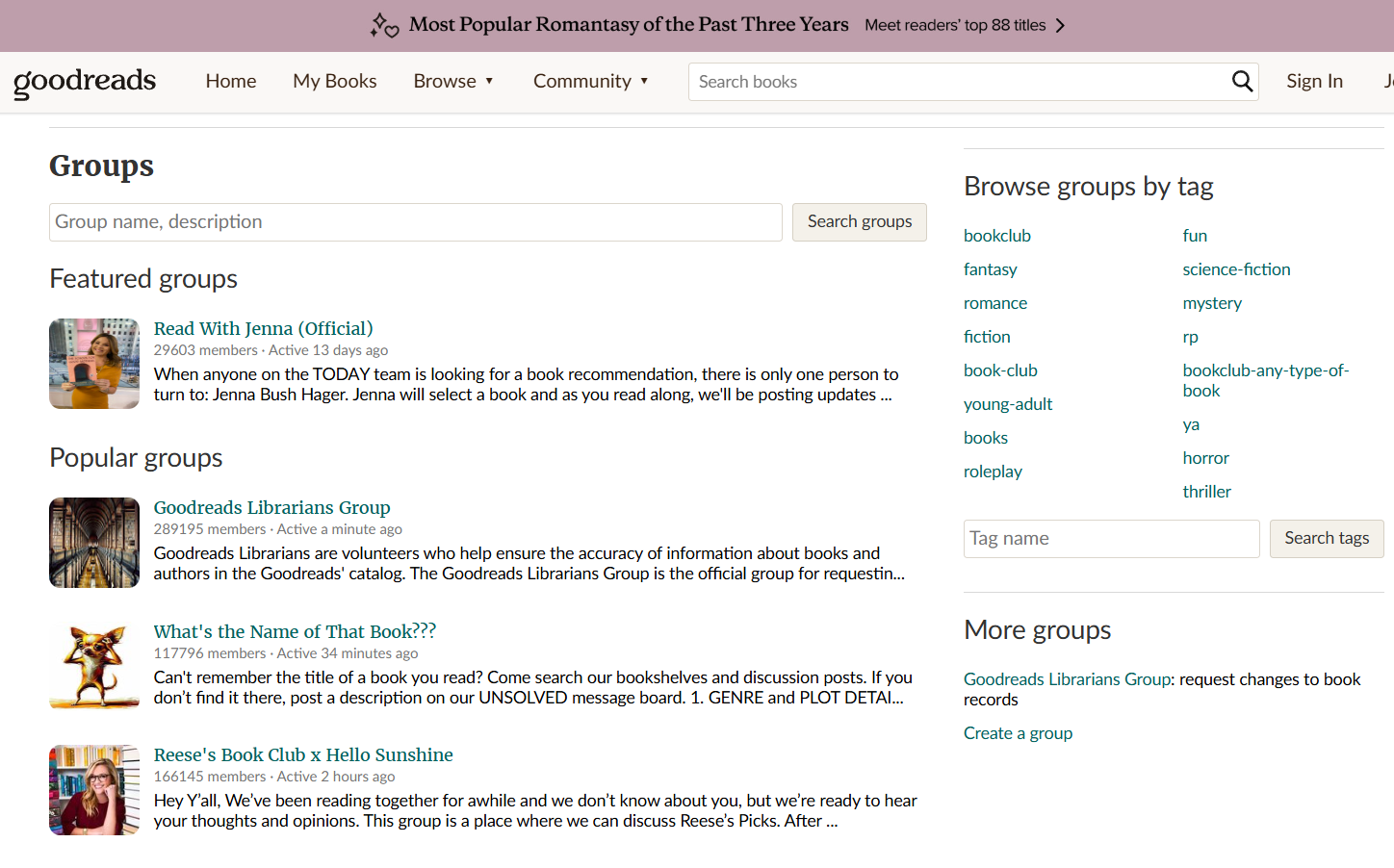Open the thriller tag

point(1207,492)
